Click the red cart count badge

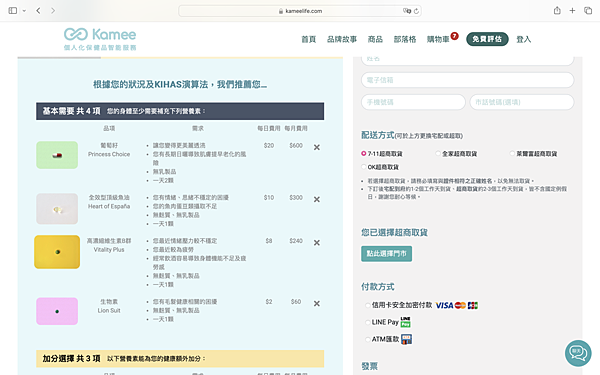click(x=454, y=36)
